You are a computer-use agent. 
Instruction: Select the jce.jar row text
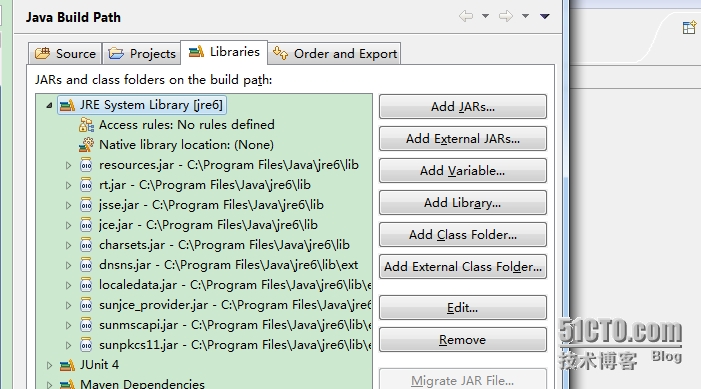point(208,225)
